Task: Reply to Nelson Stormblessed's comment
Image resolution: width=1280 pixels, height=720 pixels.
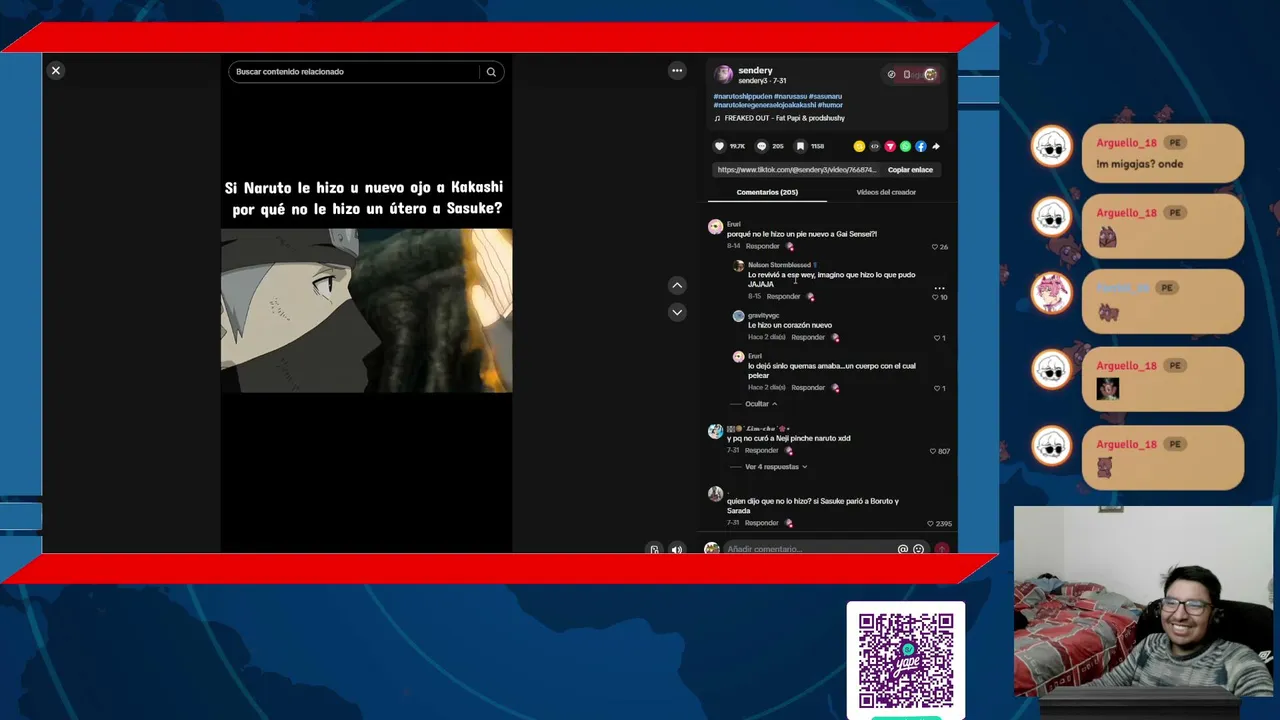Action: [x=783, y=296]
